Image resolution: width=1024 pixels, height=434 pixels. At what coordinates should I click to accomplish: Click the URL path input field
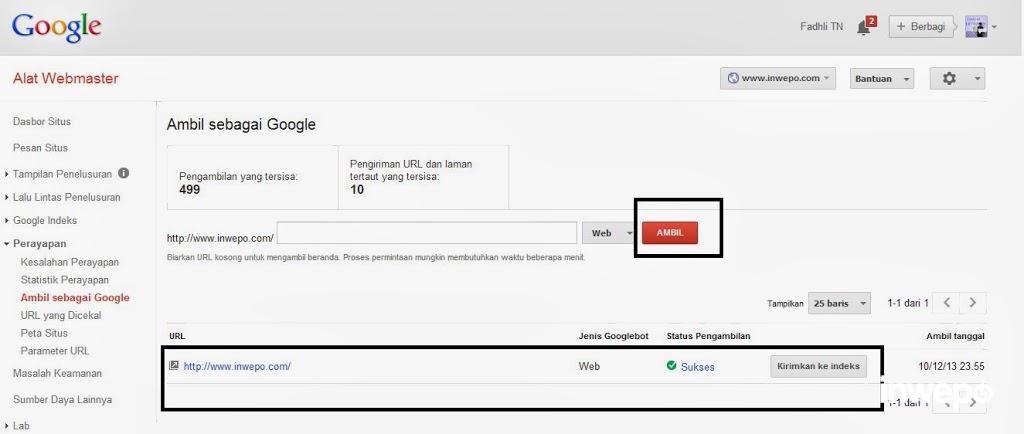426,233
